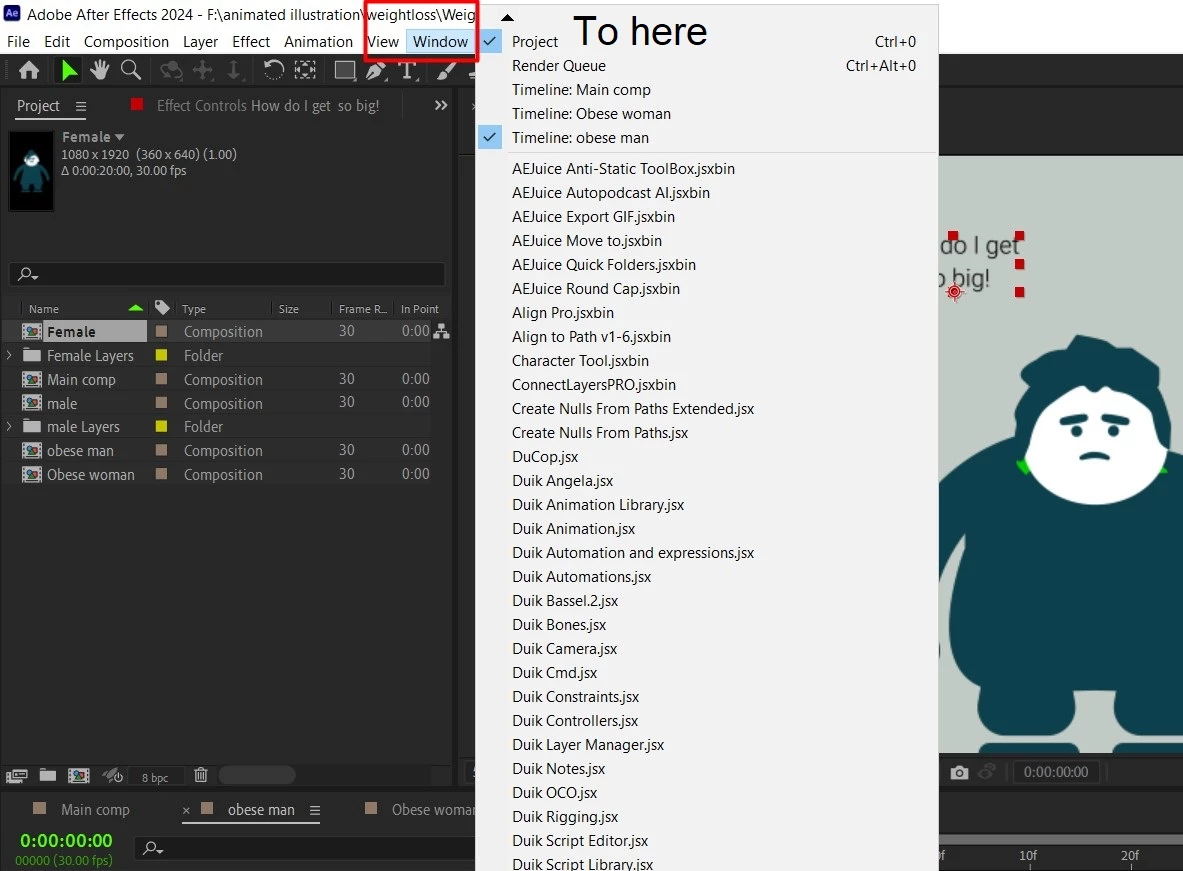The height and width of the screenshot is (871, 1183).
Task: Click the Name column sort arrow
Action: pos(136,308)
